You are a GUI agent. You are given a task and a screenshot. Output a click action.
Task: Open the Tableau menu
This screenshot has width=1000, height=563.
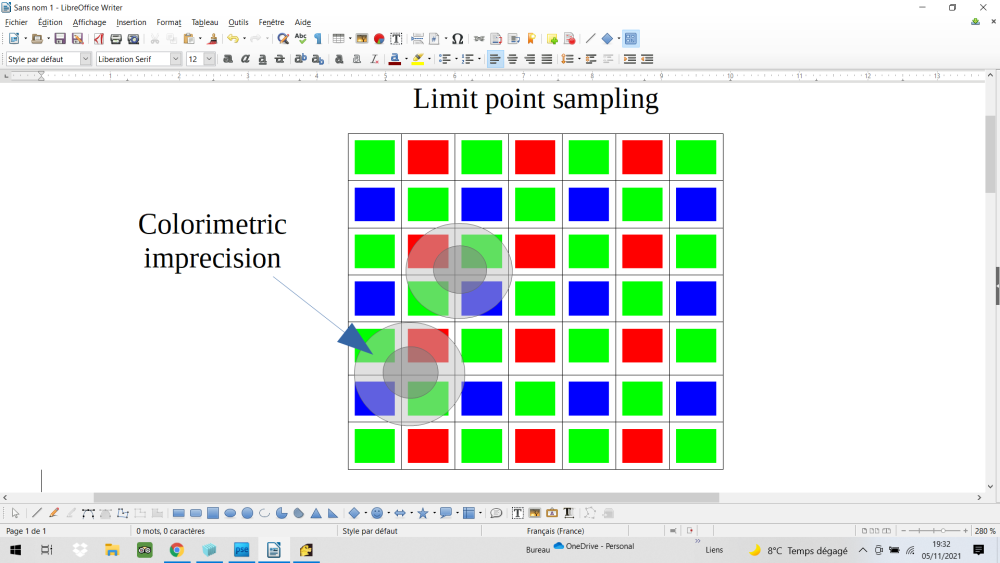[204, 22]
